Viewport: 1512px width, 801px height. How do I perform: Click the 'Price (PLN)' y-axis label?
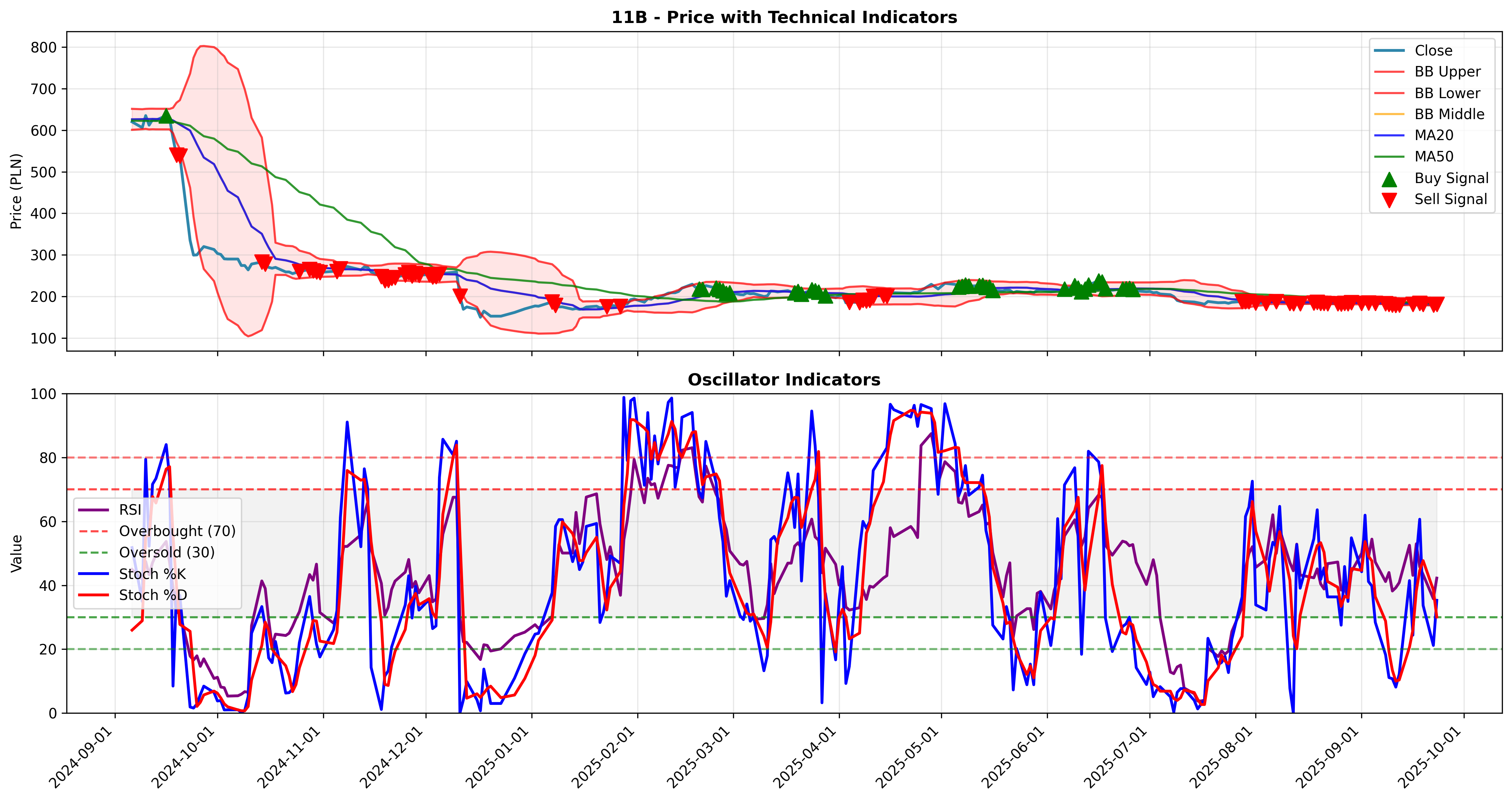click(16, 191)
